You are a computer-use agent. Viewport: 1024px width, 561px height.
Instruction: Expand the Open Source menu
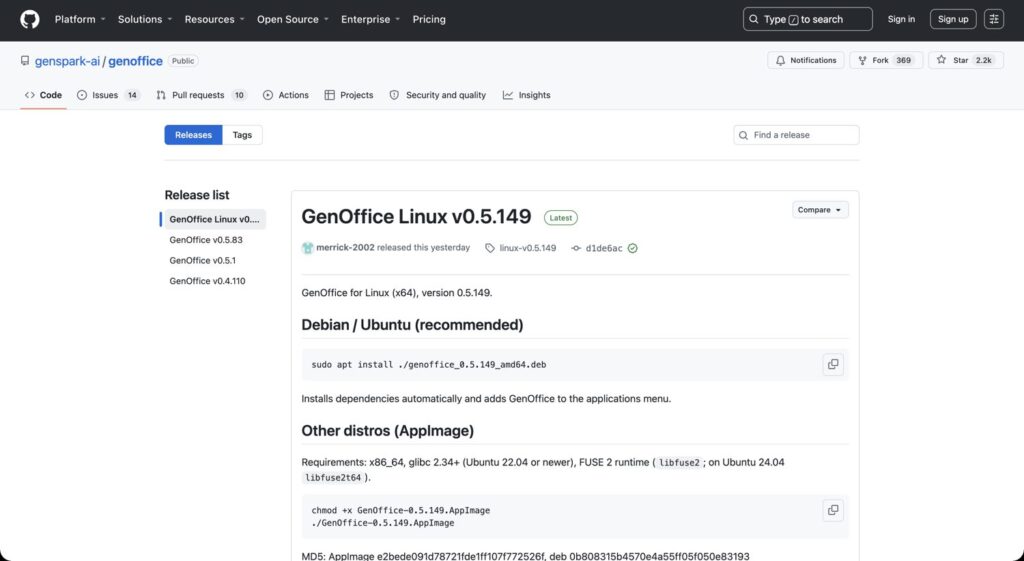[293, 20]
